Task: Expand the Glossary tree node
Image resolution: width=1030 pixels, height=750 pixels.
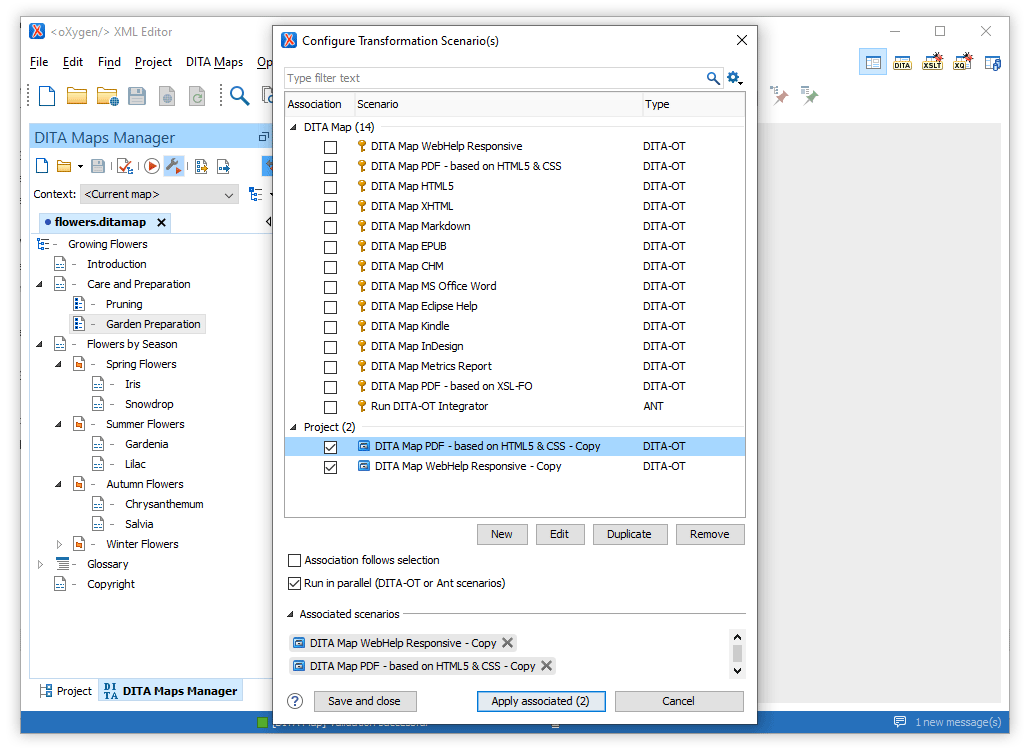Action: (40, 564)
